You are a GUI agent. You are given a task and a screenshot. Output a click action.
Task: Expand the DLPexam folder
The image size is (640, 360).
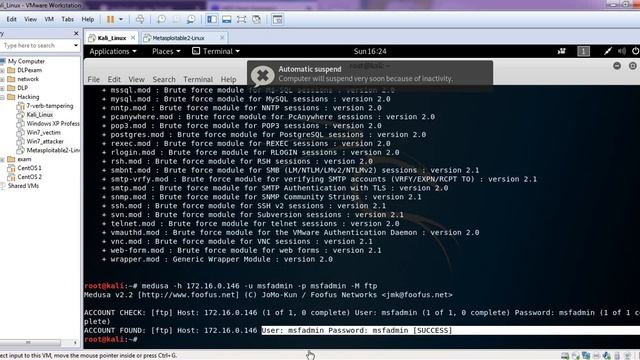(2, 70)
